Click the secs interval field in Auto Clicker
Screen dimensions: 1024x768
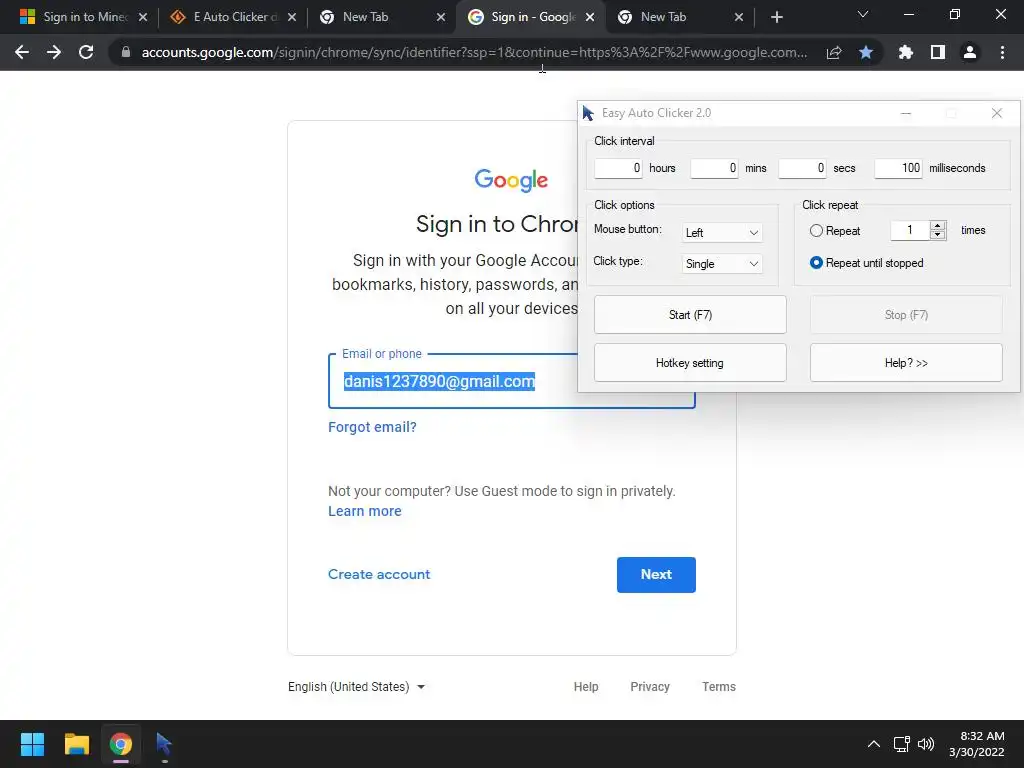coord(802,168)
